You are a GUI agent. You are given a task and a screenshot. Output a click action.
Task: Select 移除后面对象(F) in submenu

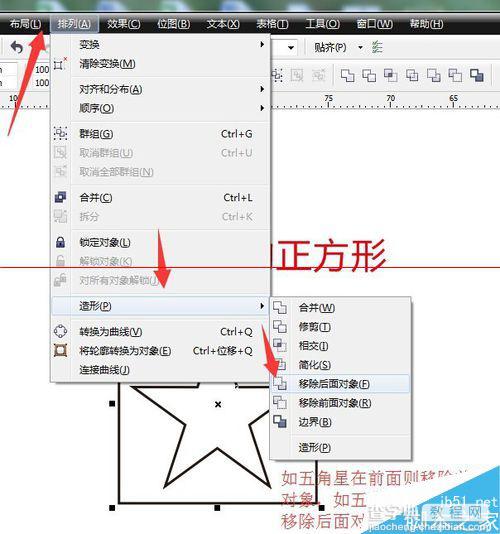coord(341,384)
